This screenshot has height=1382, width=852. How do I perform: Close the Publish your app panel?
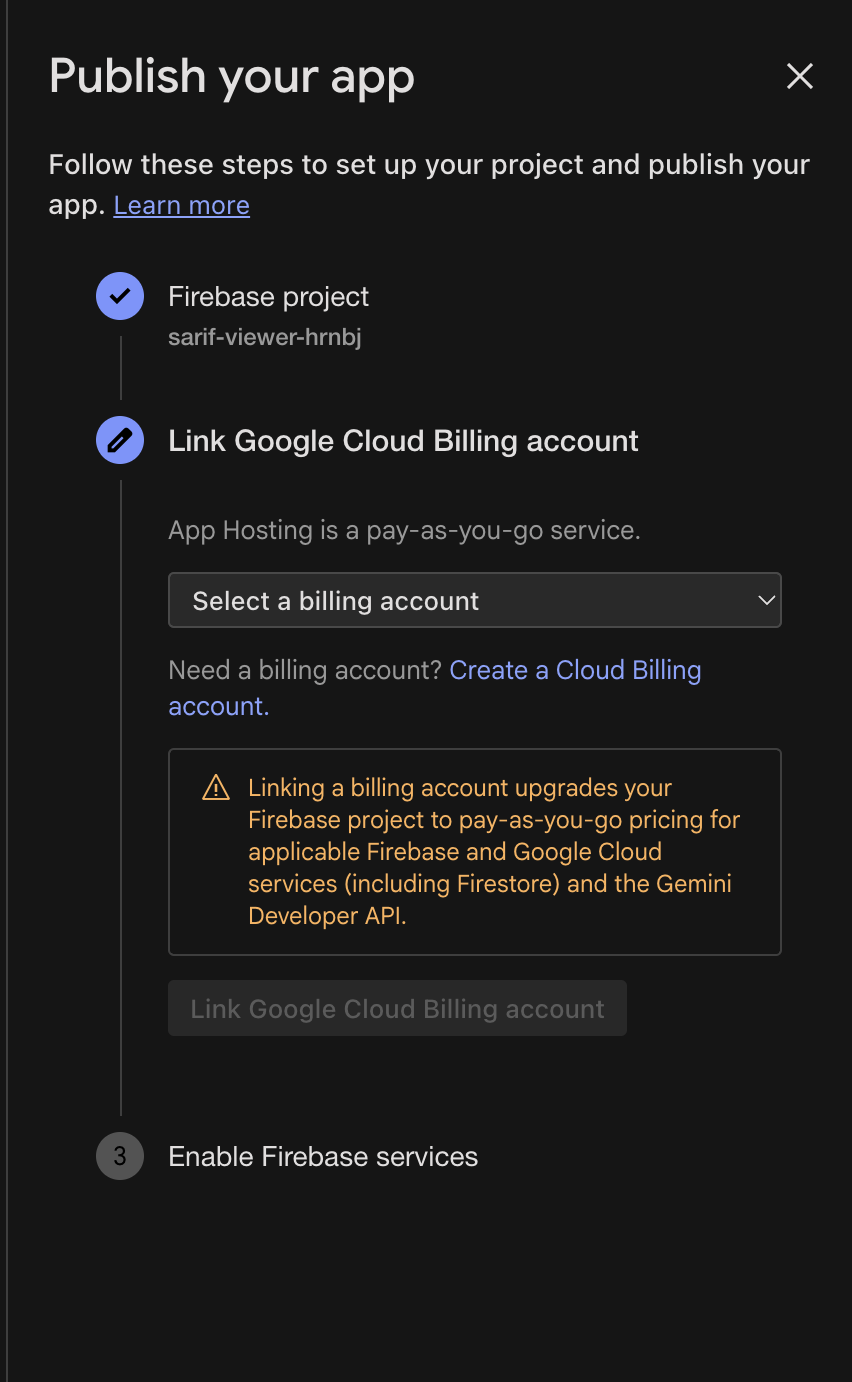[x=799, y=76]
